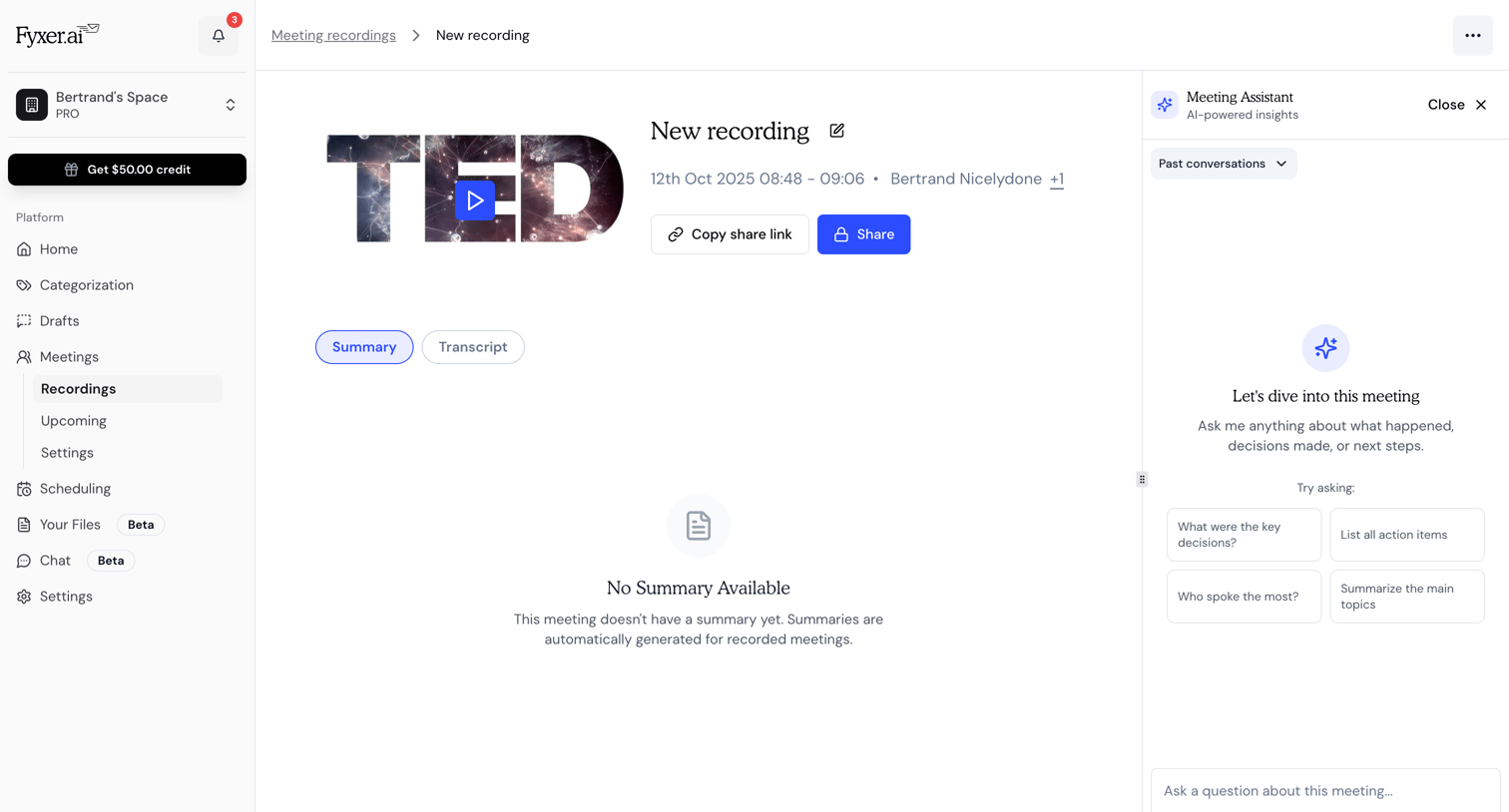The width and height of the screenshot is (1509, 812).
Task: Click the Categorization tag icon
Action: click(x=24, y=285)
